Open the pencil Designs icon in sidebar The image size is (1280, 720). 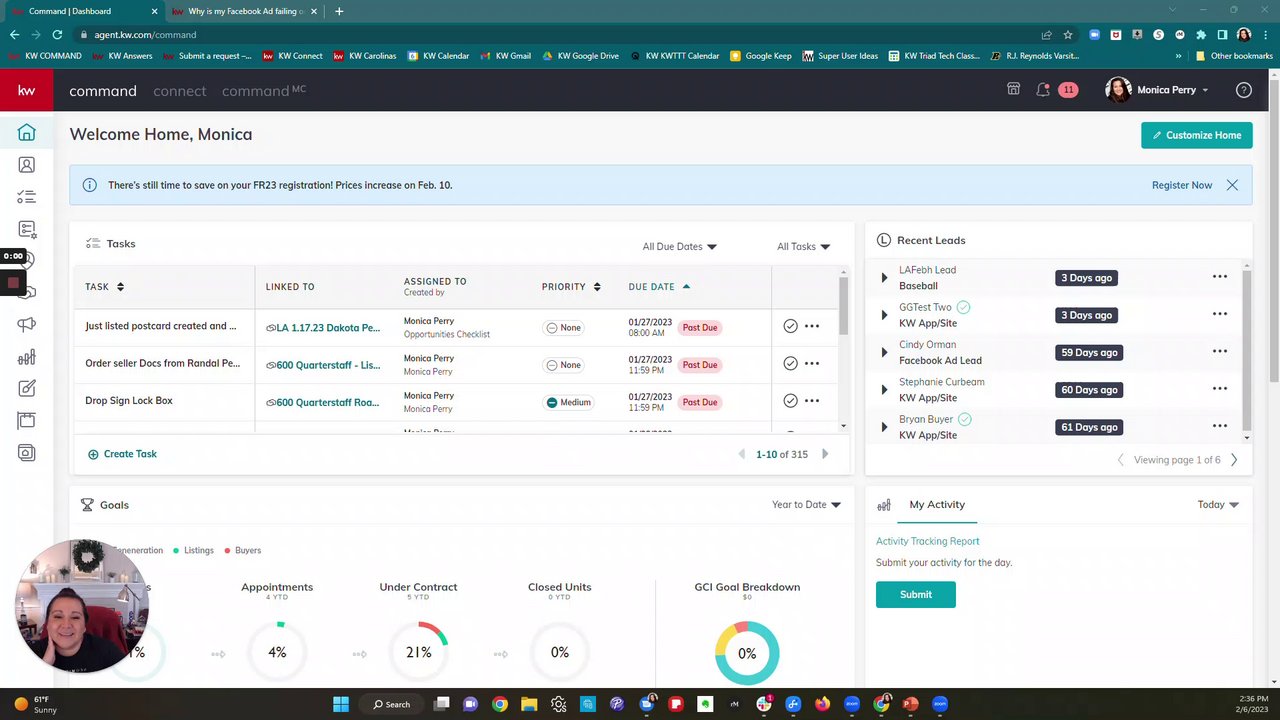(x=27, y=389)
